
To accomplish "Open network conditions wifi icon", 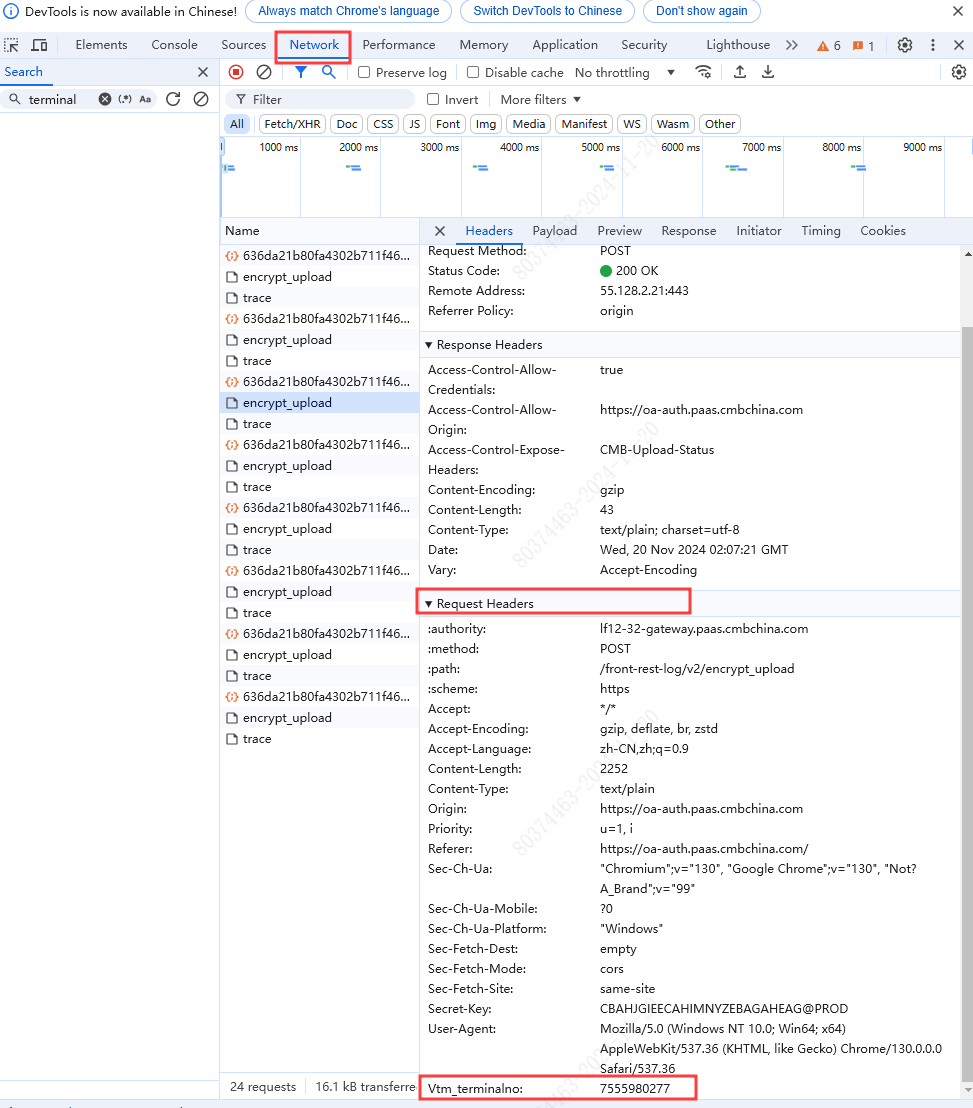I will 704,72.
